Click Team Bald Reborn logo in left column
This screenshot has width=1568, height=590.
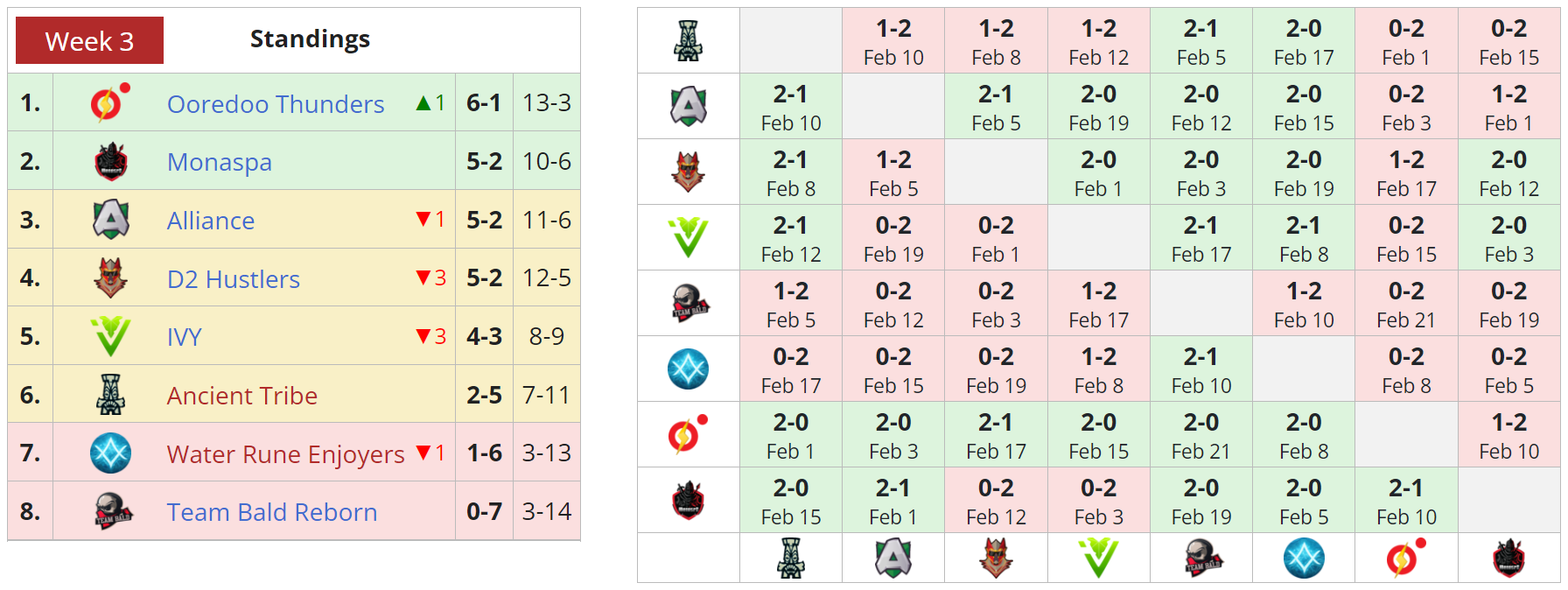coord(689,303)
